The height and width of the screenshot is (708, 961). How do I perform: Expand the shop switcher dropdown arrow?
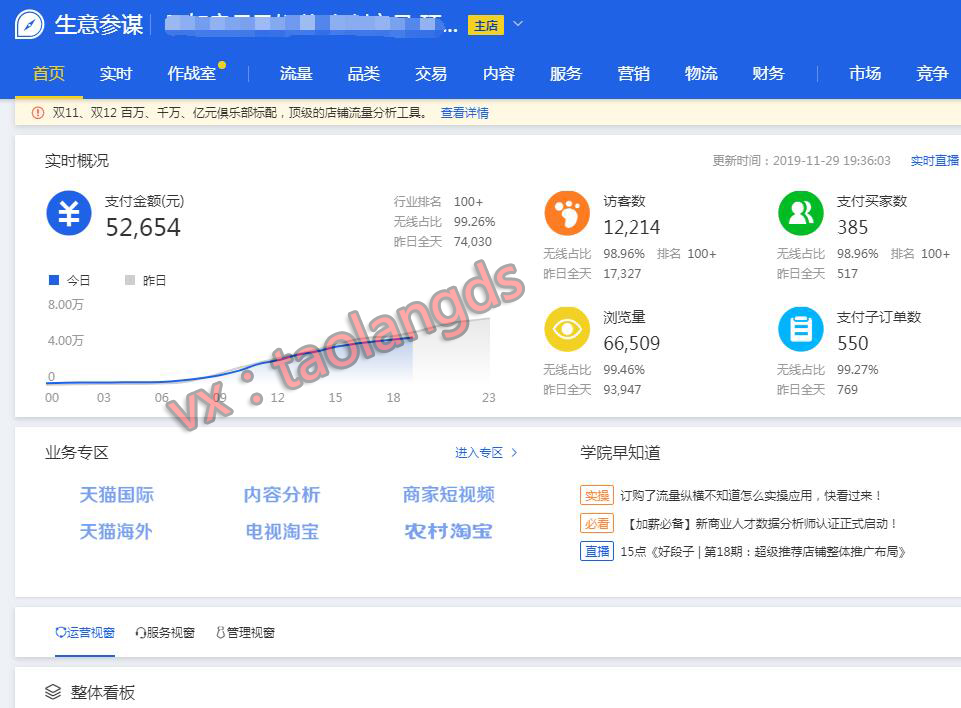[x=518, y=24]
